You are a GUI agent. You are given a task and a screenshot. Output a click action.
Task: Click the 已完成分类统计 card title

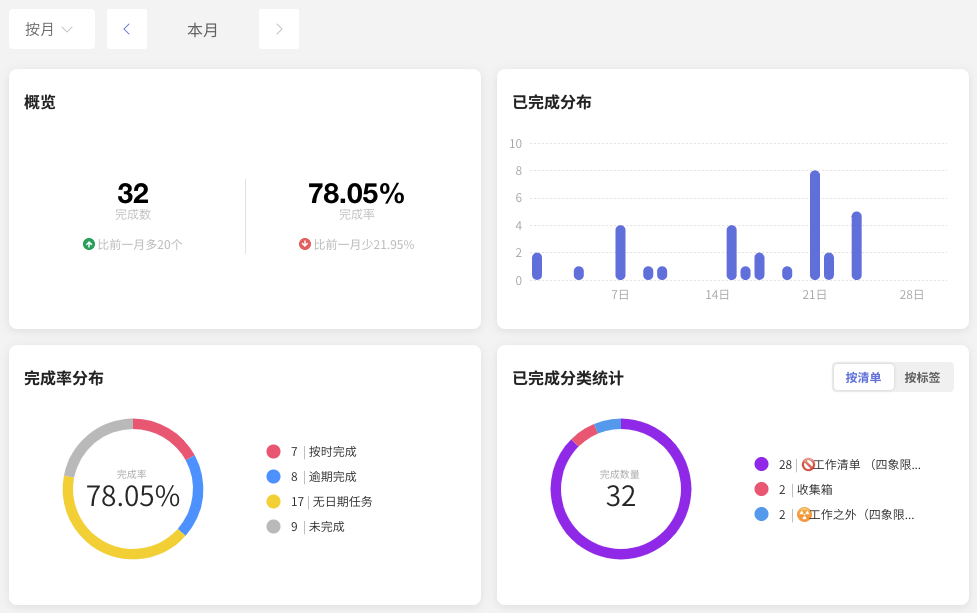point(568,378)
